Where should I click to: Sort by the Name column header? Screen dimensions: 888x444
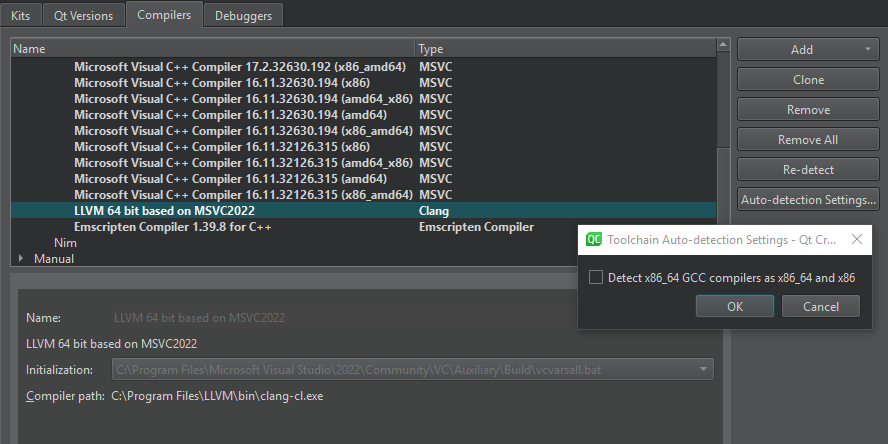click(x=213, y=49)
